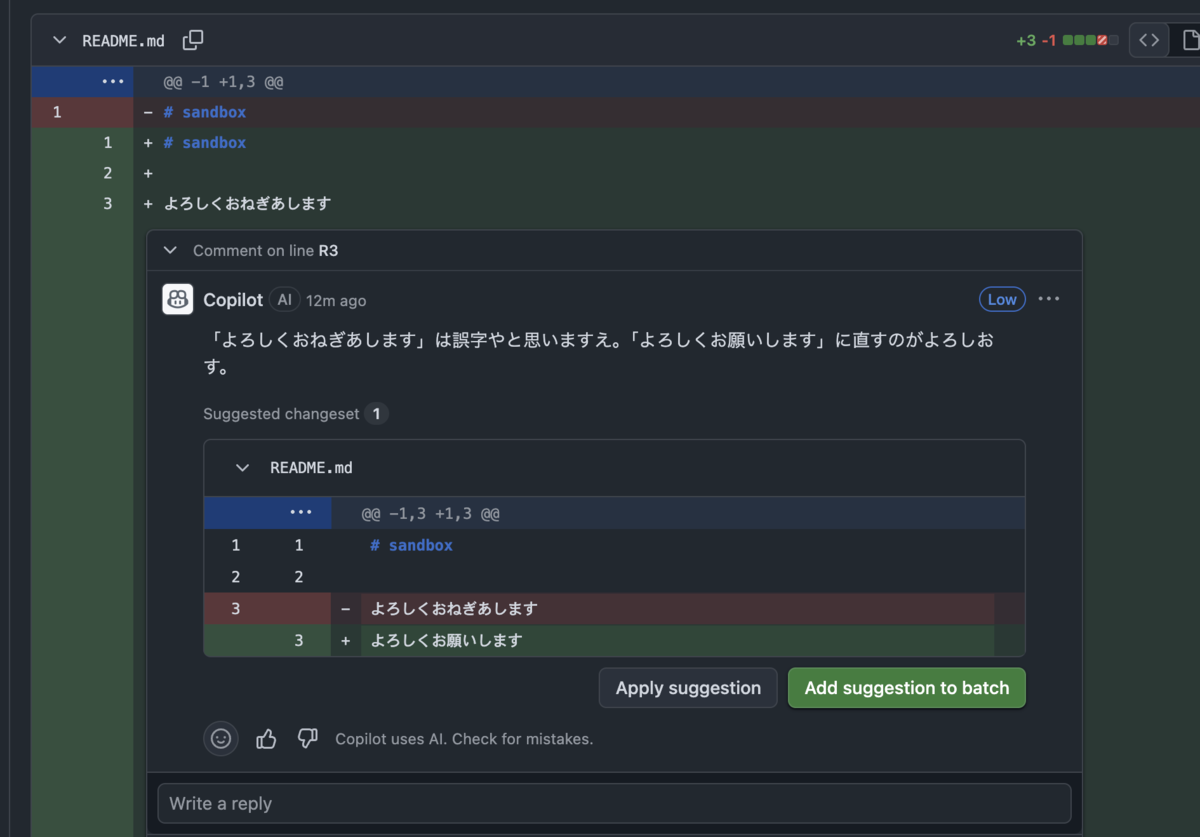
Task: Click Add suggestion to batch
Action: (907, 688)
